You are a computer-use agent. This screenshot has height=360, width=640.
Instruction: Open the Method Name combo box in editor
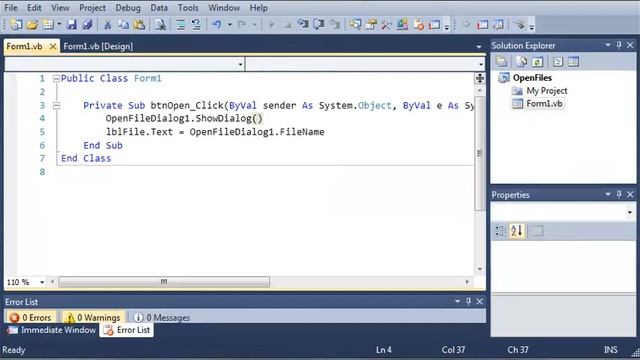click(365, 64)
